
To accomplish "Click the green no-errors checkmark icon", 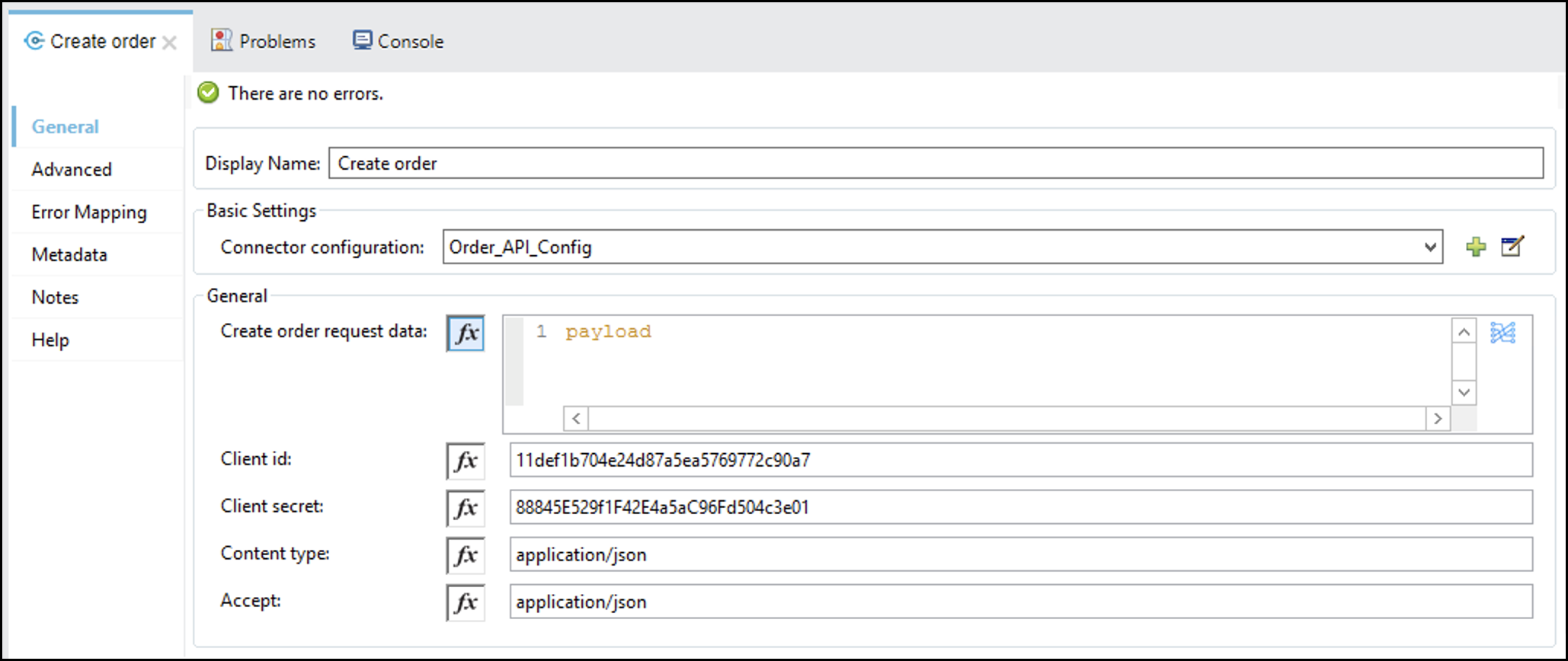I will pyautogui.click(x=208, y=93).
